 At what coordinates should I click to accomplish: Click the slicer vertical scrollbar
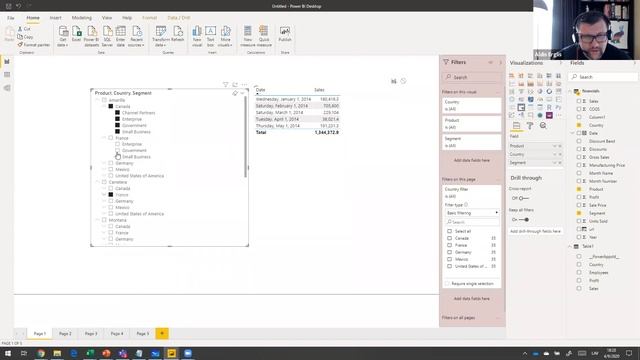tap(246, 137)
